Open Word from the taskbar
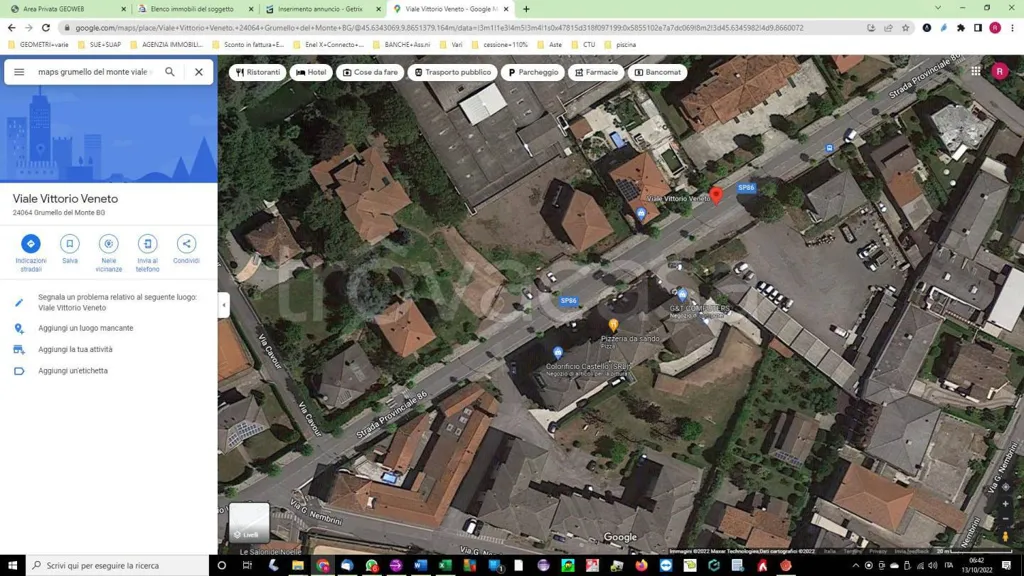This screenshot has width=1024, height=576. tap(420, 566)
